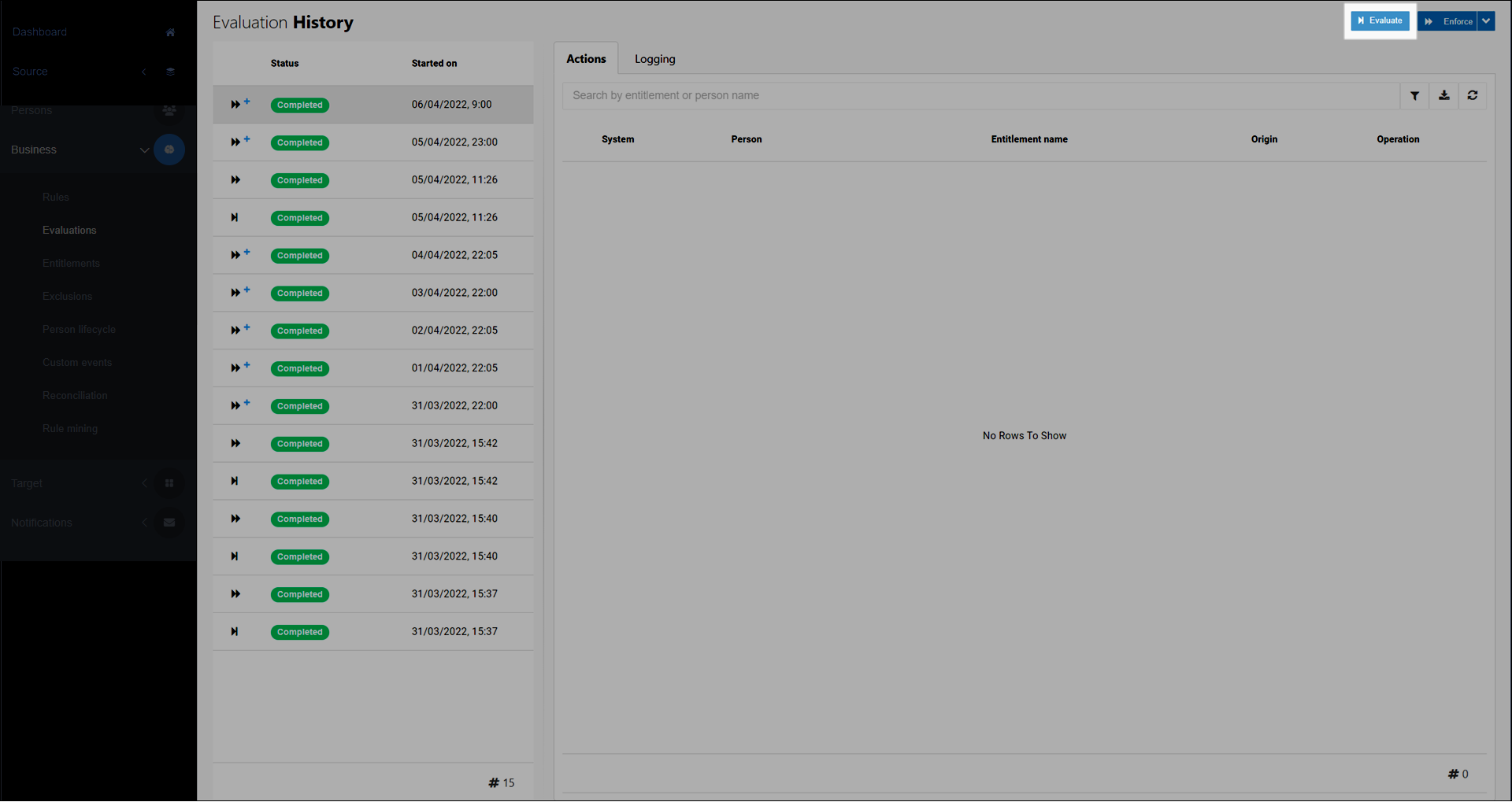
Task: Sort by the Started on column header
Action: (434, 64)
